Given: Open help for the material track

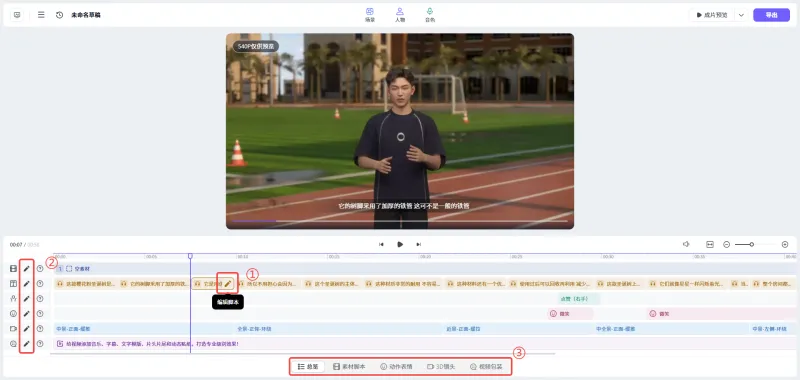Looking at the screenshot, I should pyautogui.click(x=40, y=268).
